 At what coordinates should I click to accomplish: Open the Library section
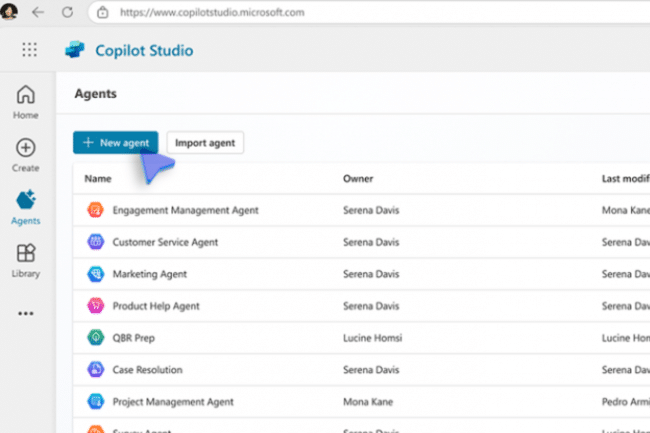tap(25, 261)
